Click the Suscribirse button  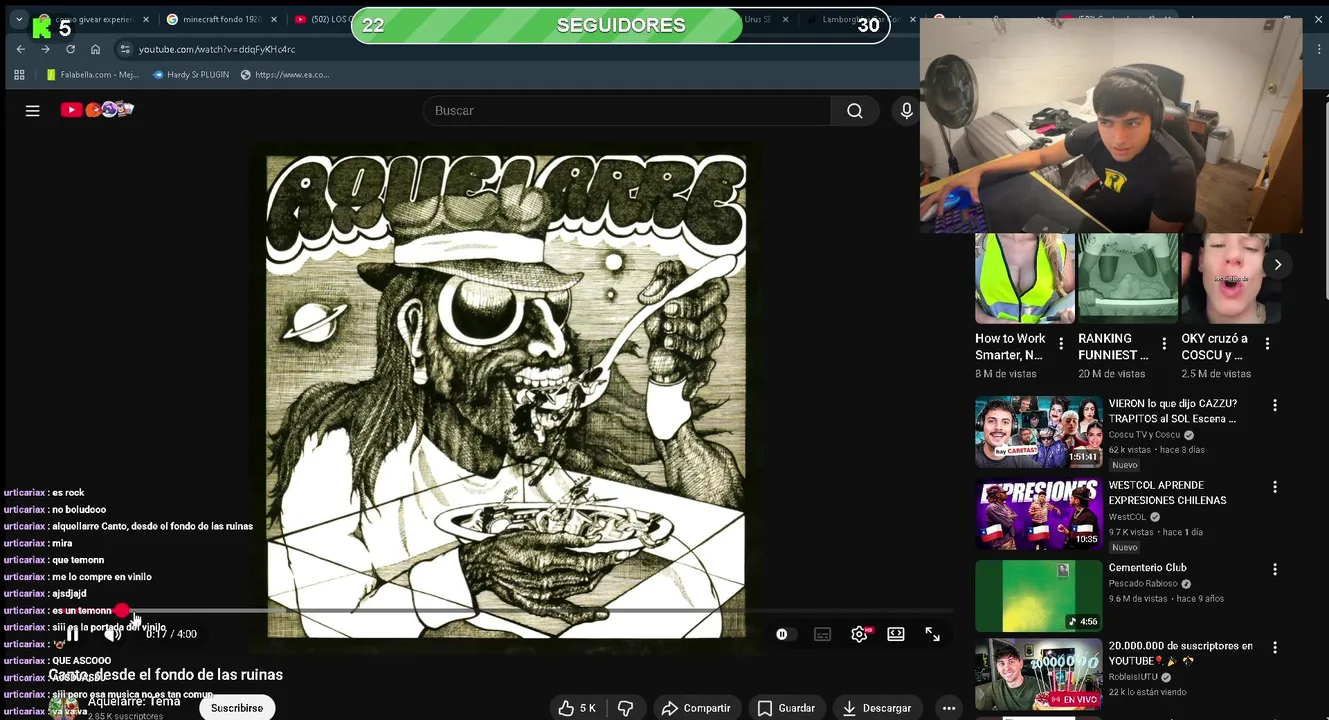(x=237, y=708)
